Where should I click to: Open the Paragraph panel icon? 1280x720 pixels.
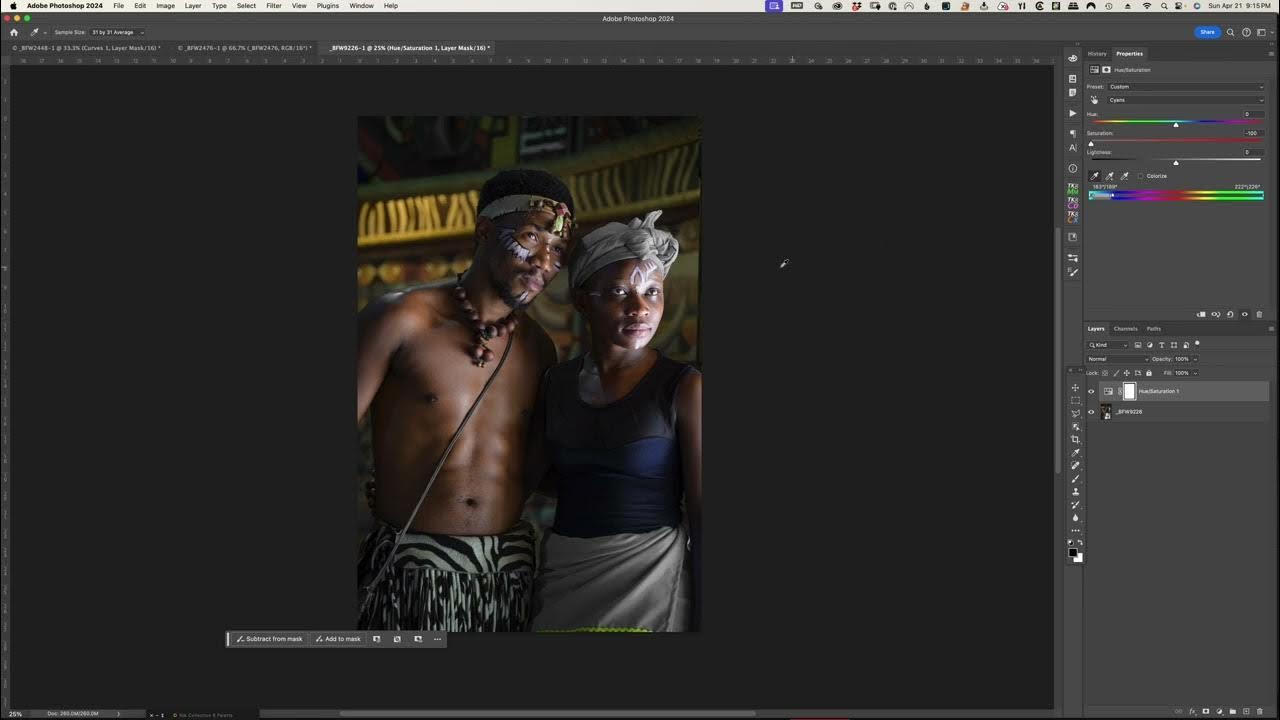[x=1072, y=133]
